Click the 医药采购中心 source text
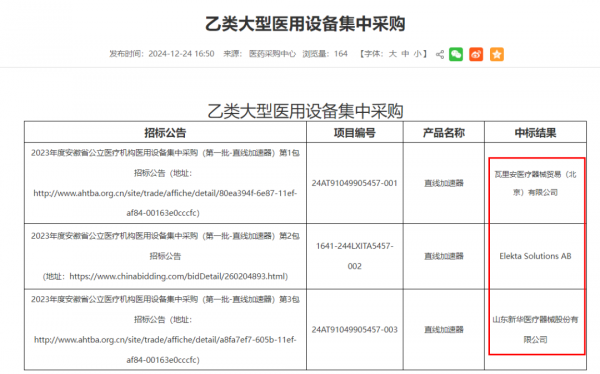The height and width of the screenshot is (374, 600). point(272,54)
